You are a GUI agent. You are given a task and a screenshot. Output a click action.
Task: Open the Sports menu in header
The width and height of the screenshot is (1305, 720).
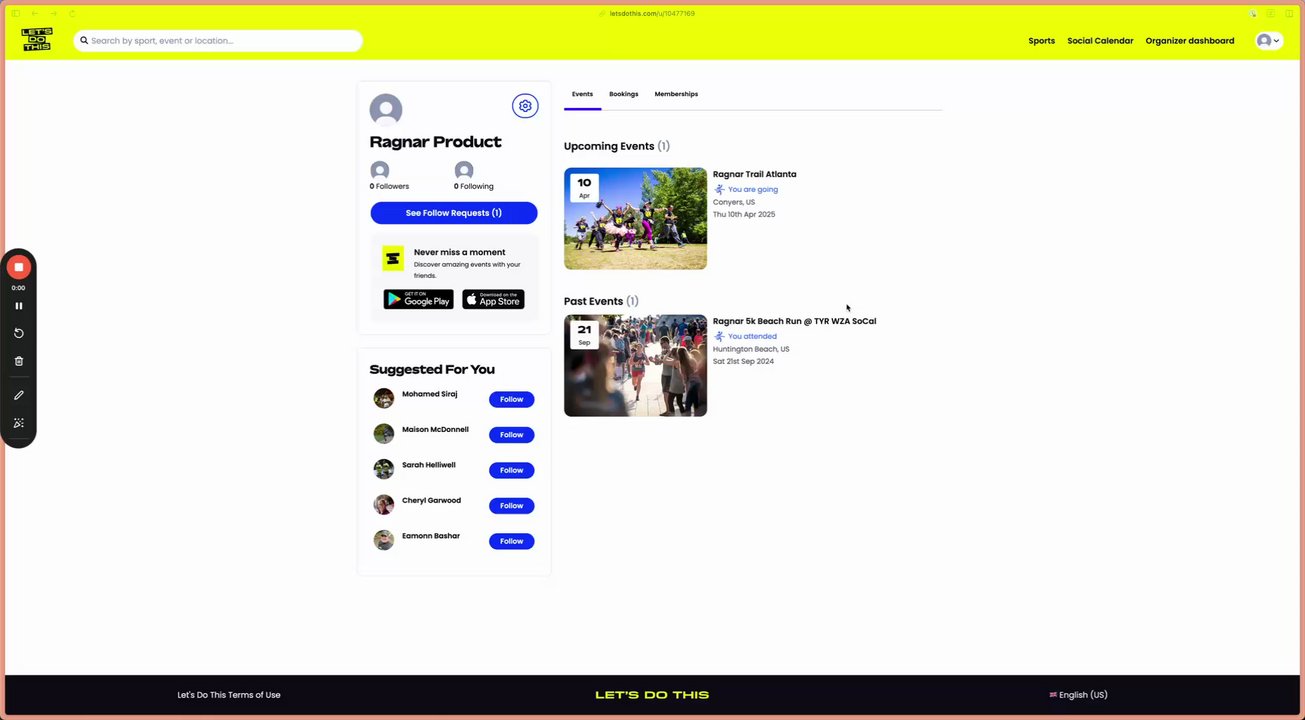(x=1041, y=41)
